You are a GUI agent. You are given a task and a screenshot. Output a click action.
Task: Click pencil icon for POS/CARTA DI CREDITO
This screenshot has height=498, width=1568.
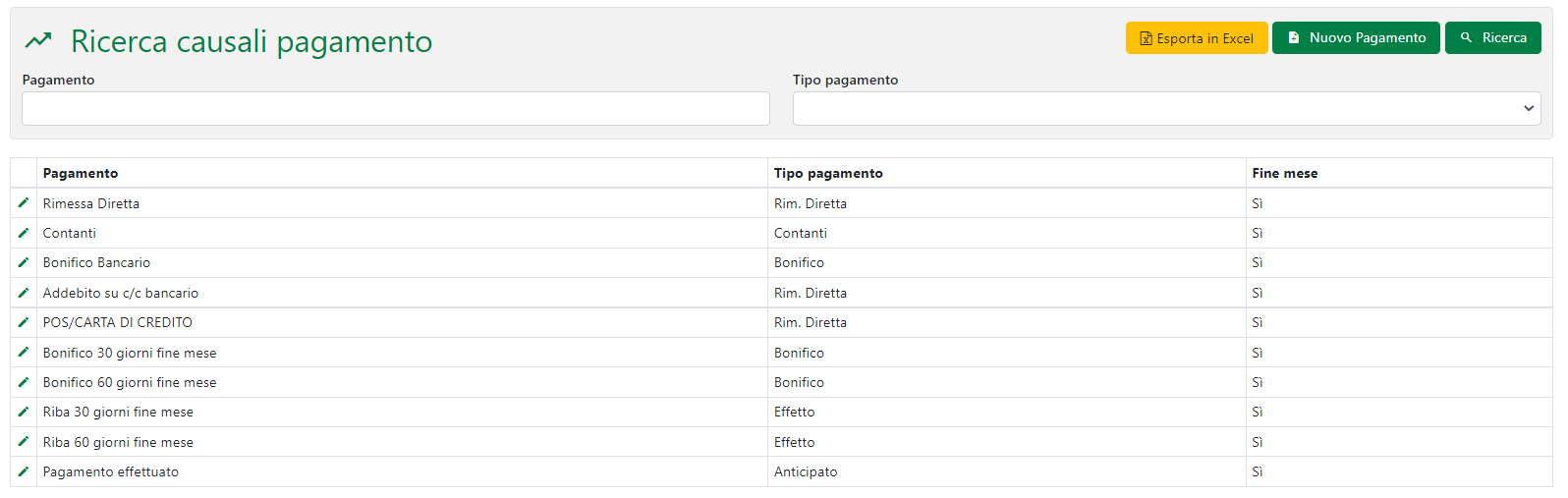click(24, 322)
